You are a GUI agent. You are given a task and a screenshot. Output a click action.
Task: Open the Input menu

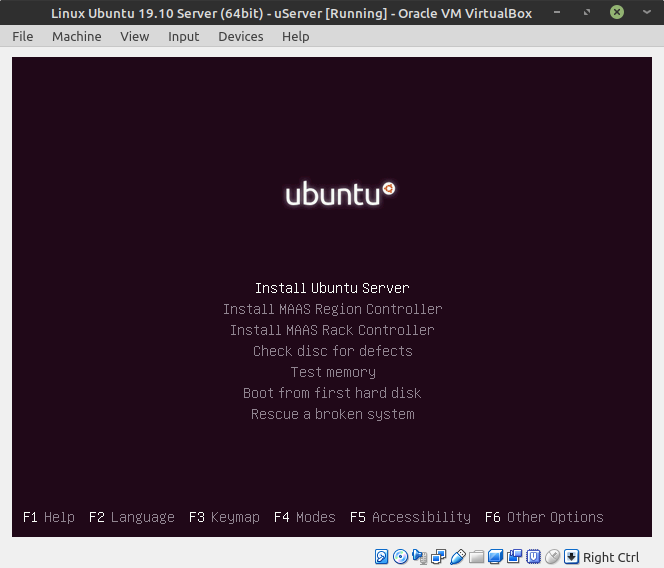pyautogui.click(x=183, y=36)
